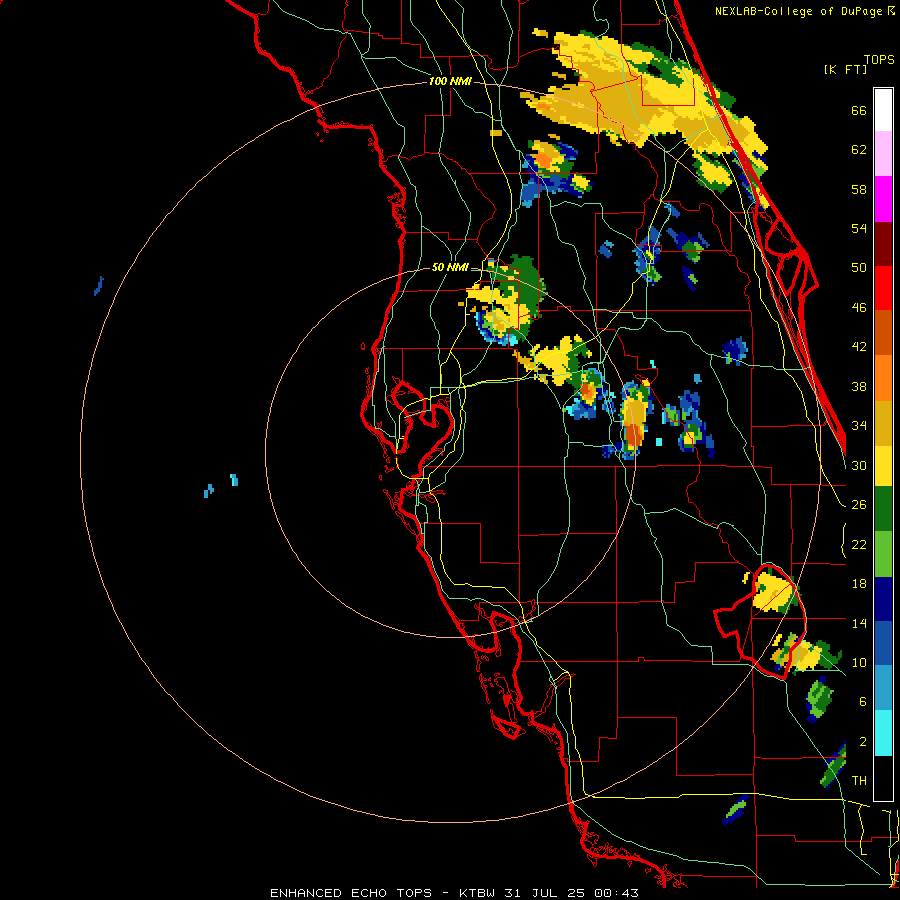Click the dark red 54 kft legend swatch
Viewport: 900px width, 900px height.
pos(883,244)
